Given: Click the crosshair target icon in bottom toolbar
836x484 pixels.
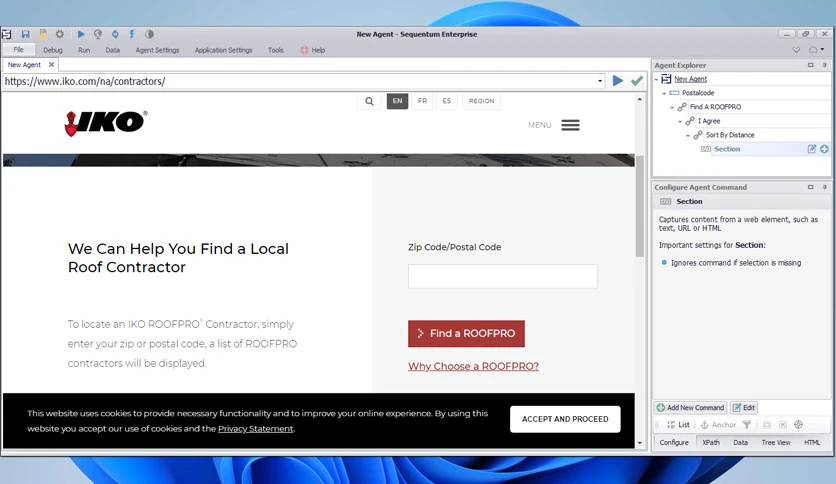Looking at the screenshot, I should click(798, 424).
